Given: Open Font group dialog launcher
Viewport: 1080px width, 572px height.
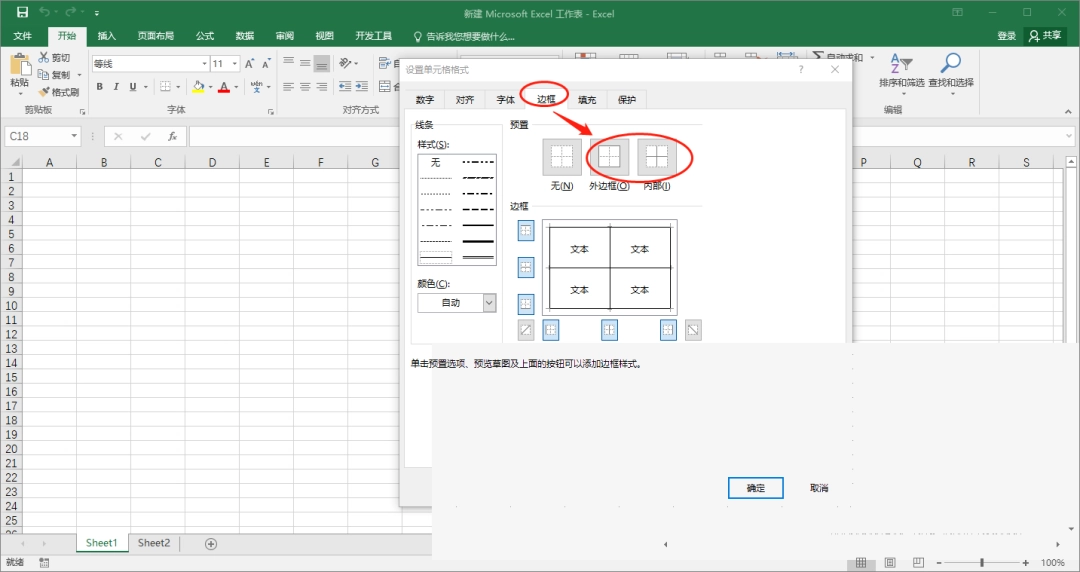Looking at the screenshot, I should (x=271, y=111).
